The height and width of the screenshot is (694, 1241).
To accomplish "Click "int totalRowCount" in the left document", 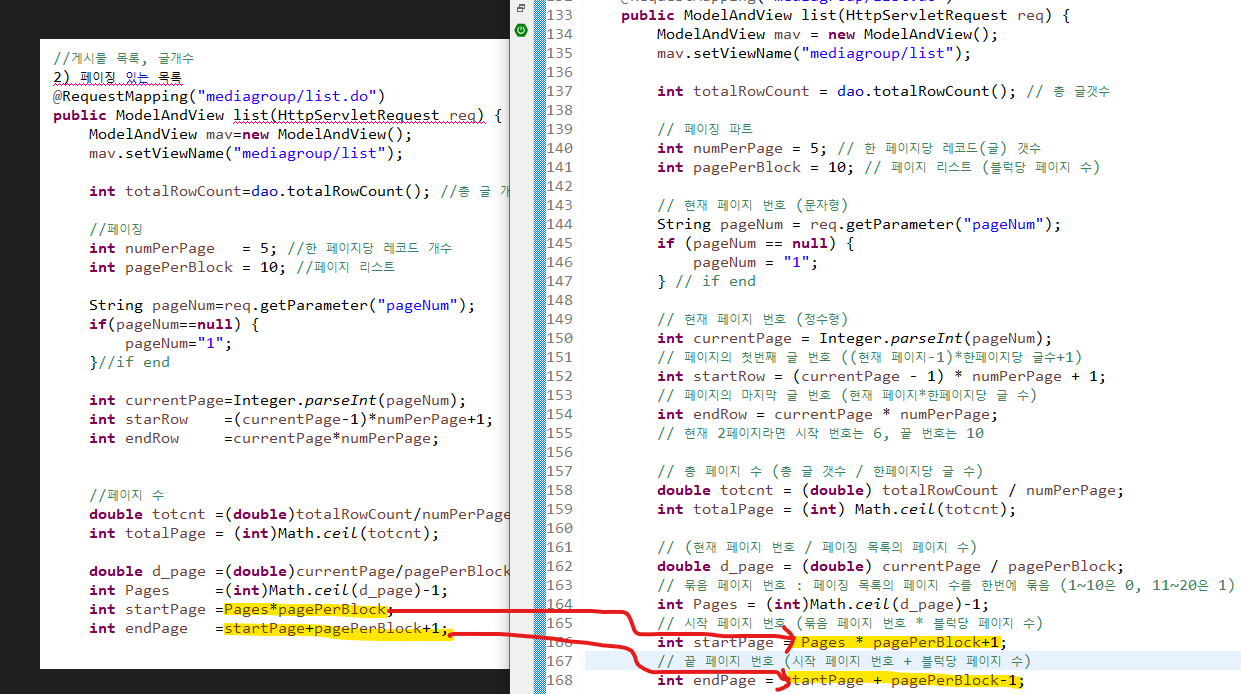I will [164, 192].
